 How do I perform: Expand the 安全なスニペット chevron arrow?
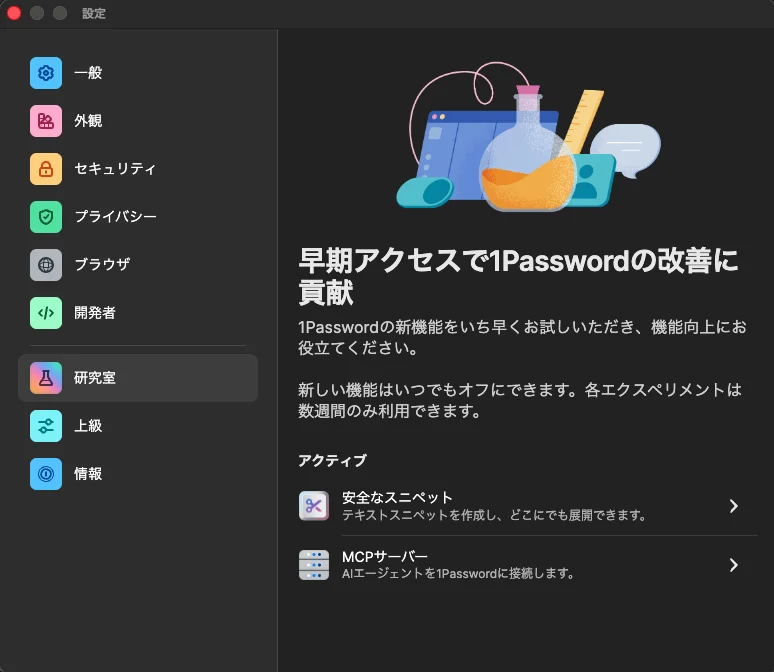[734, 506]
